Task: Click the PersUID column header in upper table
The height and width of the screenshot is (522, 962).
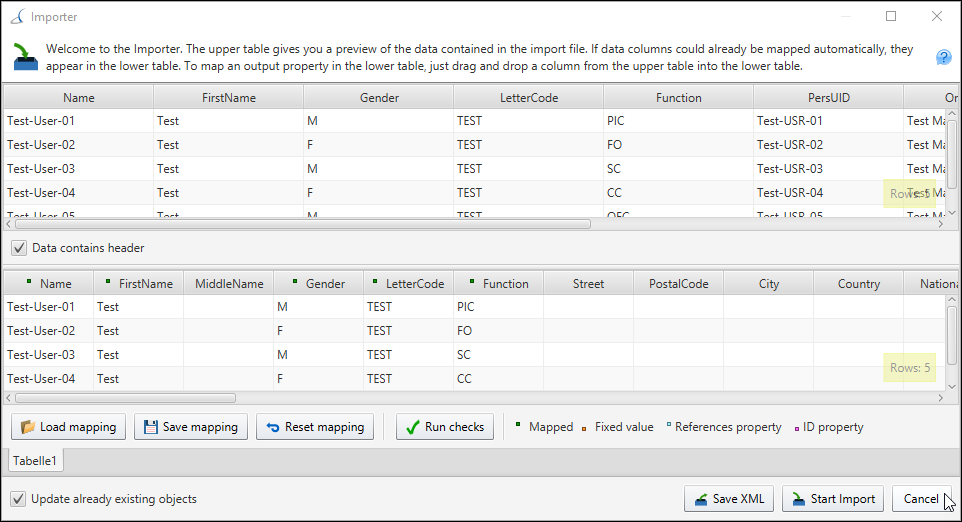Action: [828, 98]
